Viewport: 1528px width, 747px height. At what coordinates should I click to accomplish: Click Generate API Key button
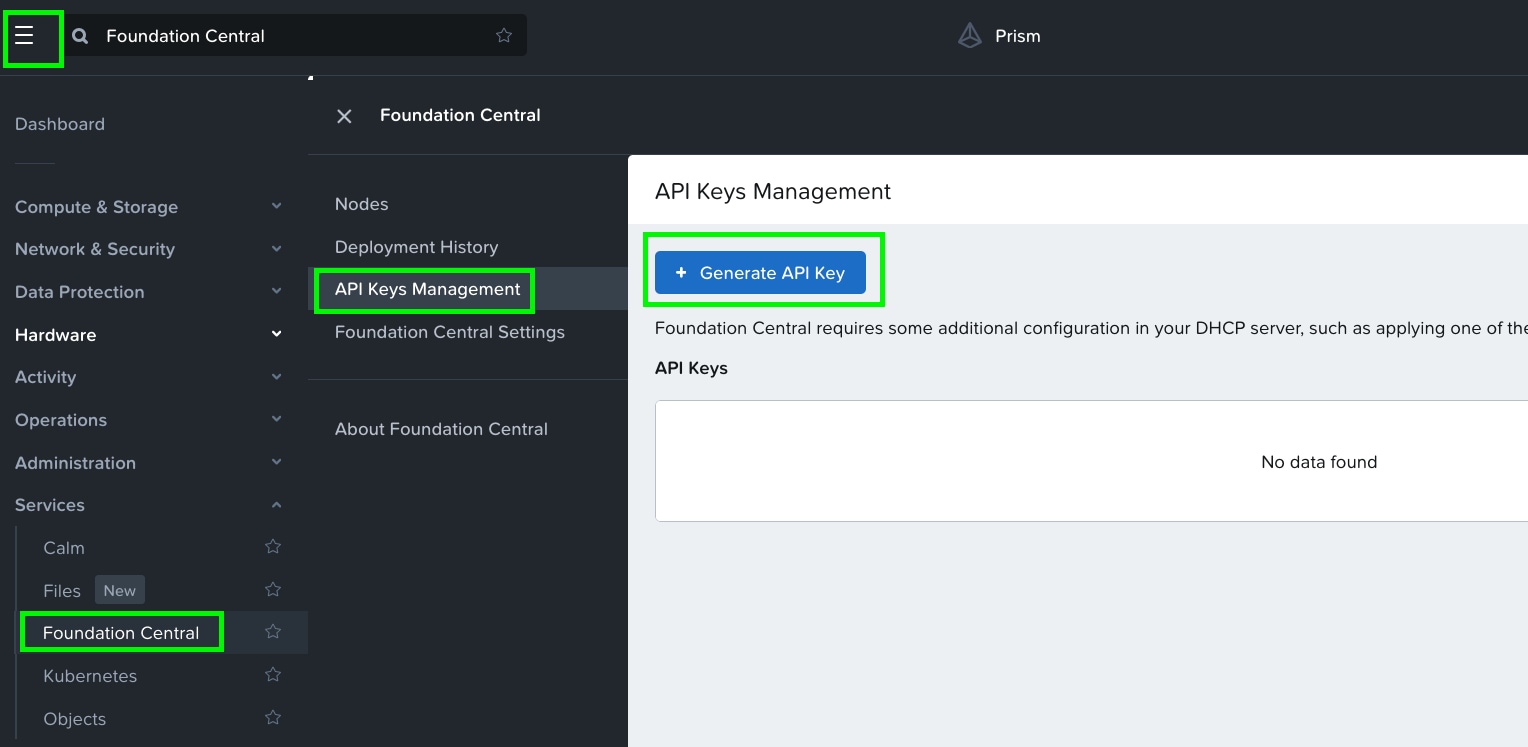coord(760,273)
